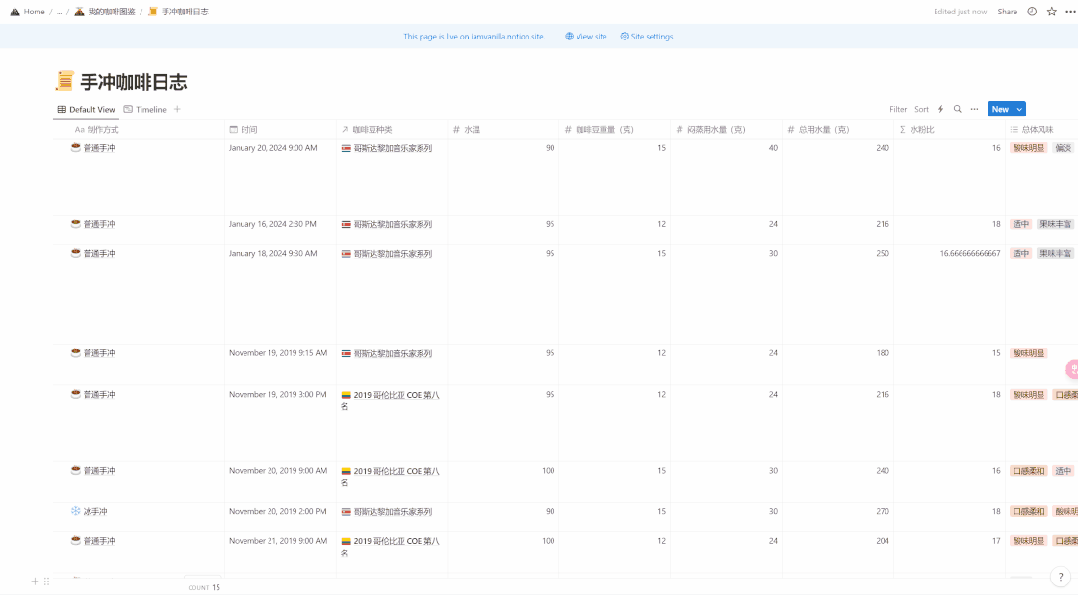Click the globe icon next to View site
Viewport: 1078px width, 595px height.
pos(569,36)
